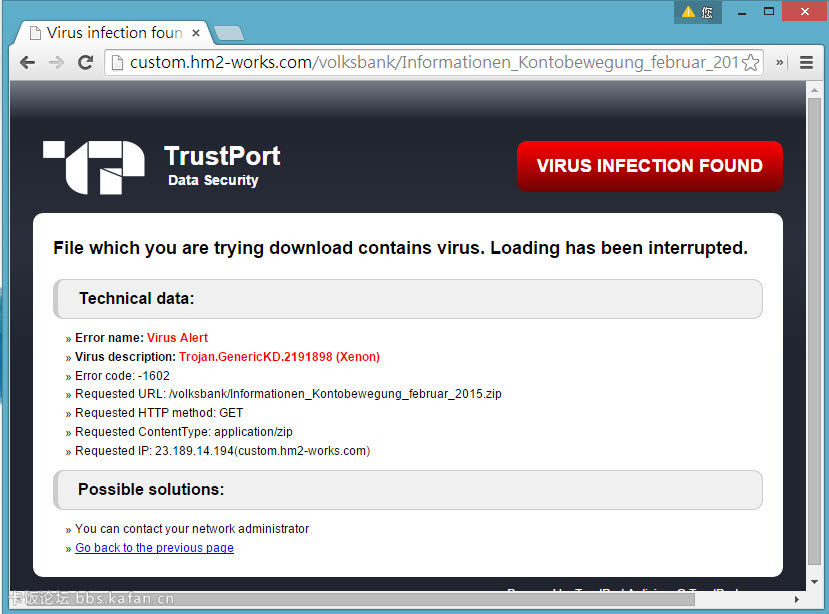
Task: Follow the Go back to previous page link
Action: (154, 548)
